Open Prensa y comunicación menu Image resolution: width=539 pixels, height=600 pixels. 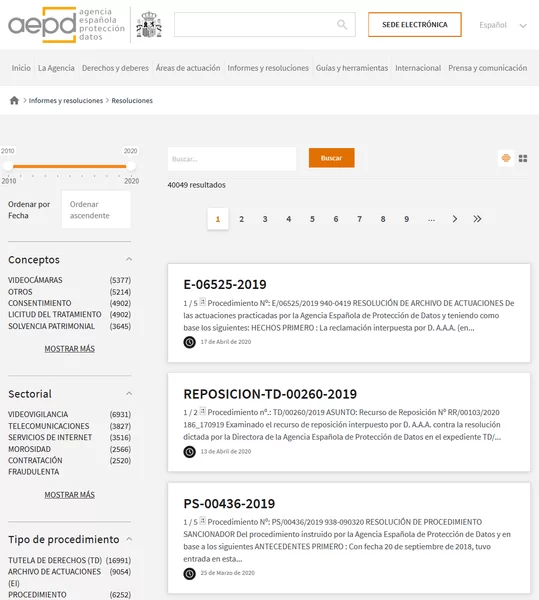pyautogui.click(x=487, y=68)
